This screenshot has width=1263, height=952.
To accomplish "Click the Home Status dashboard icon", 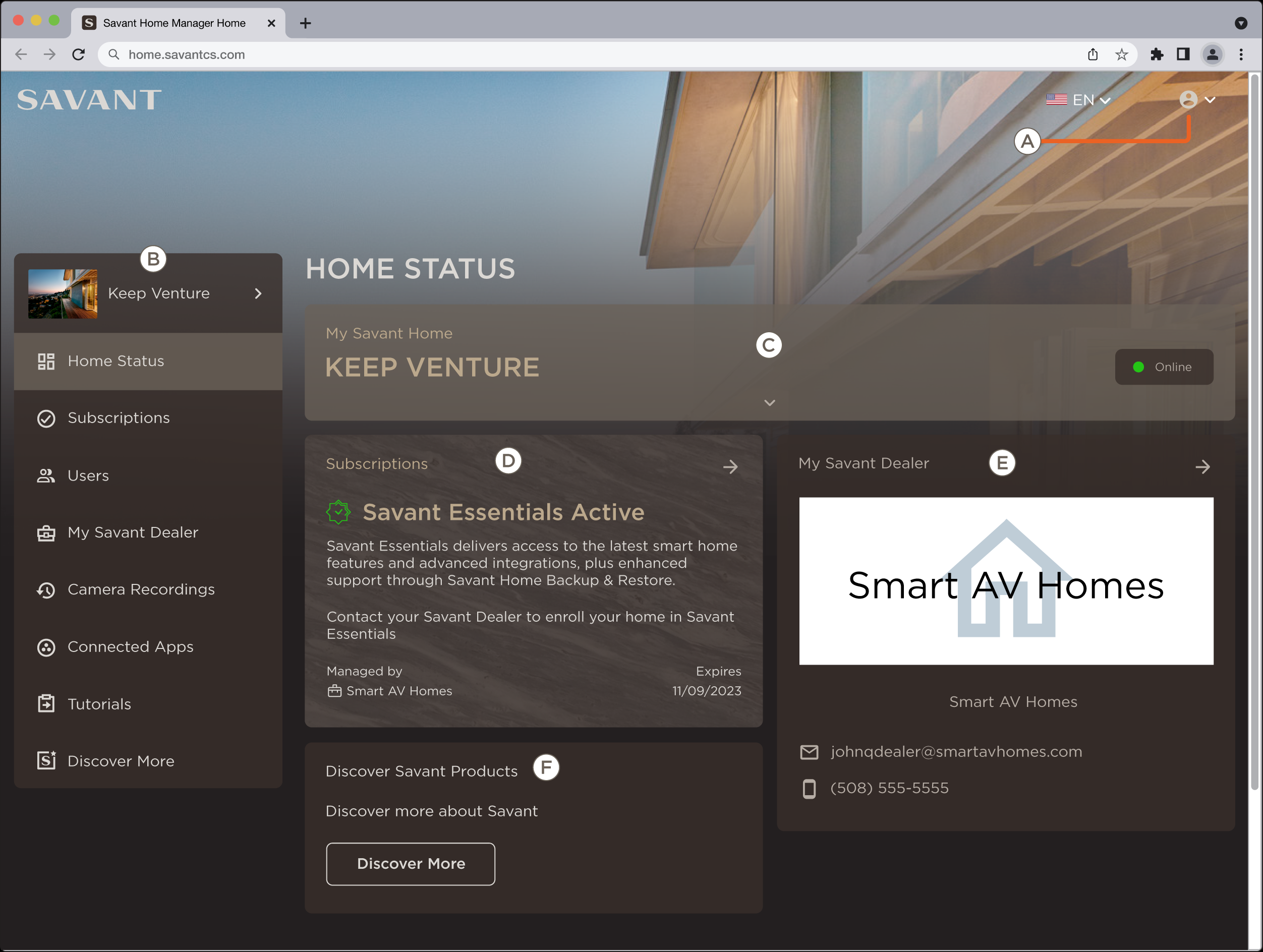I will coord(46,361).
